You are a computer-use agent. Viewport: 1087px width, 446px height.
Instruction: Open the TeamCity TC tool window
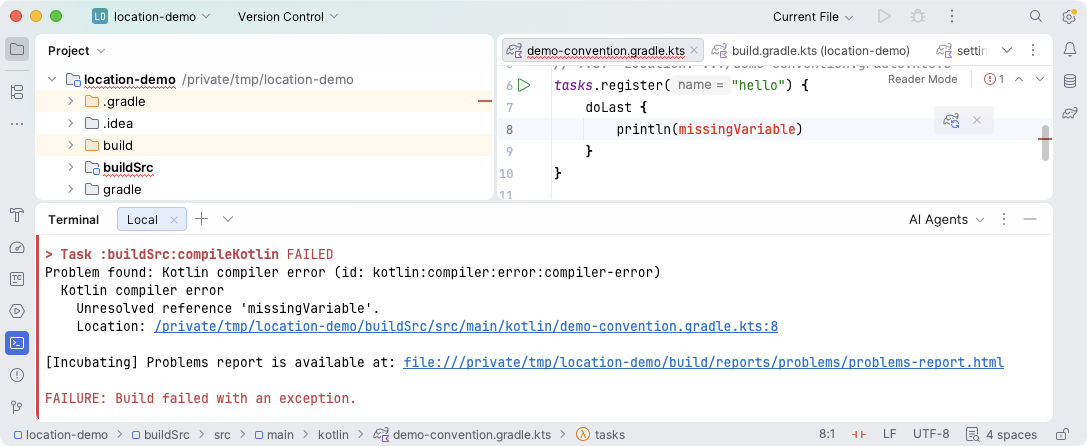pos(17,279)
